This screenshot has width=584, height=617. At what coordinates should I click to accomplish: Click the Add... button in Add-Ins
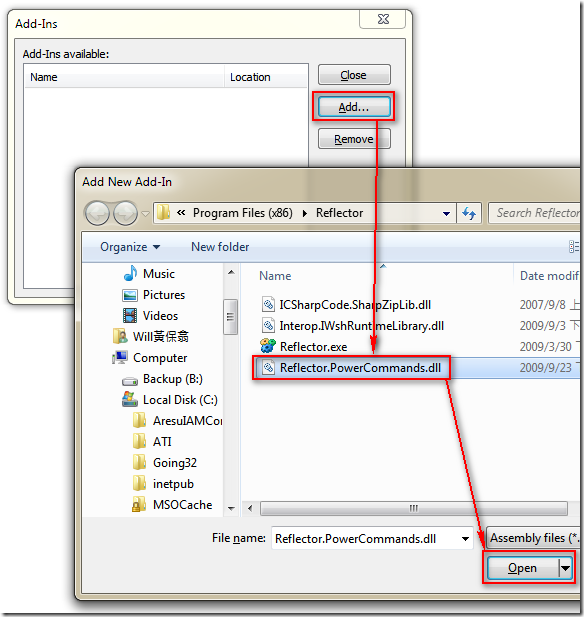click(354, 107)
